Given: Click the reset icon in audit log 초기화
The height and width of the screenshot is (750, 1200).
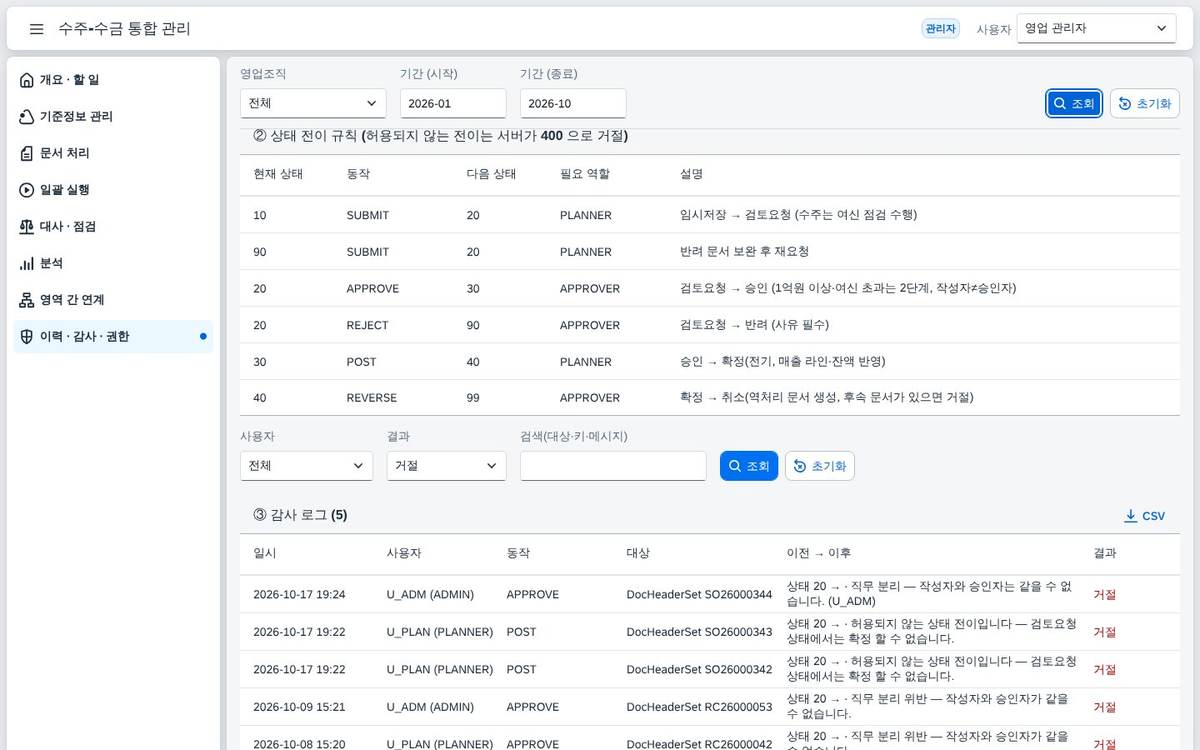Looking at the screenshot, I should 801,466.
